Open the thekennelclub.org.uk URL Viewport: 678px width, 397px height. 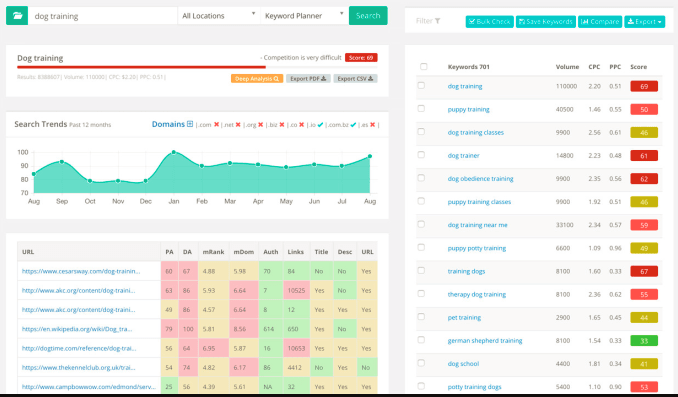(78, 368)
